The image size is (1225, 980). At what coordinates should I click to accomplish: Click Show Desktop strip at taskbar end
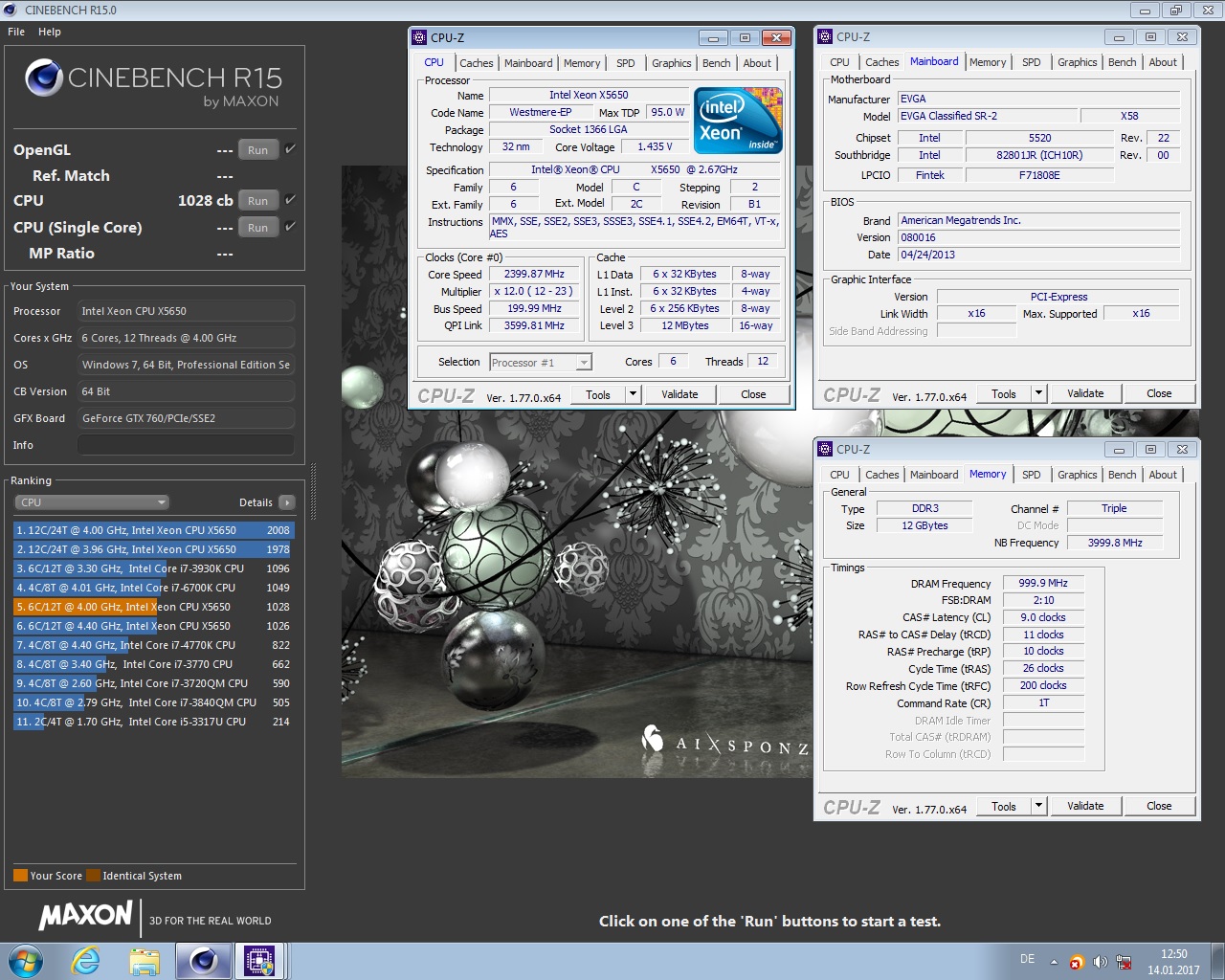pyautogui.click(x=1218, y=961)
